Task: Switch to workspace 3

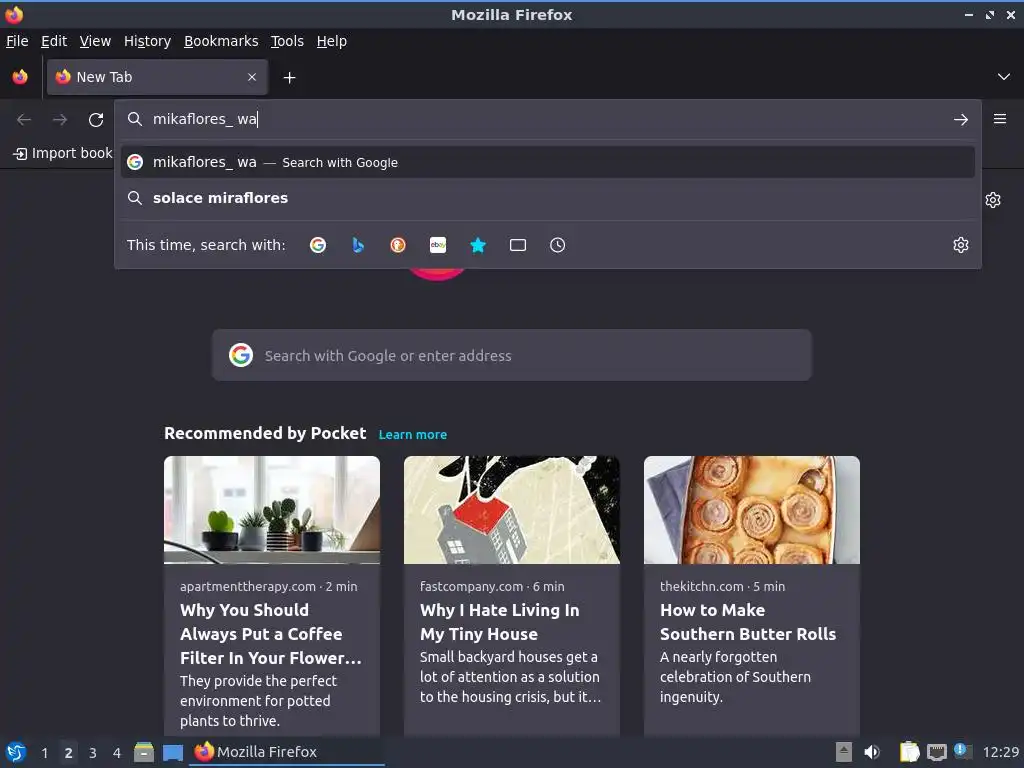Action: pyautogui.click(x=93, y=753)
